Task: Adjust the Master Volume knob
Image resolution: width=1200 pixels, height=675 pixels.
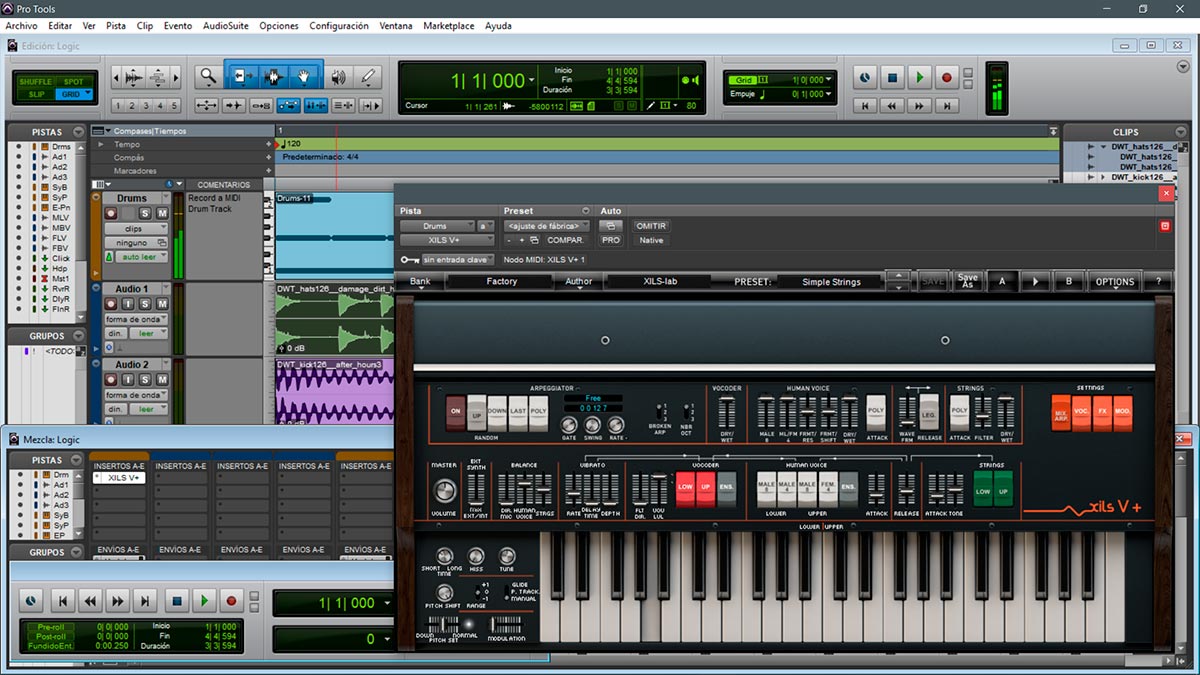Action: pyautogui.click(x=444, y=491)
